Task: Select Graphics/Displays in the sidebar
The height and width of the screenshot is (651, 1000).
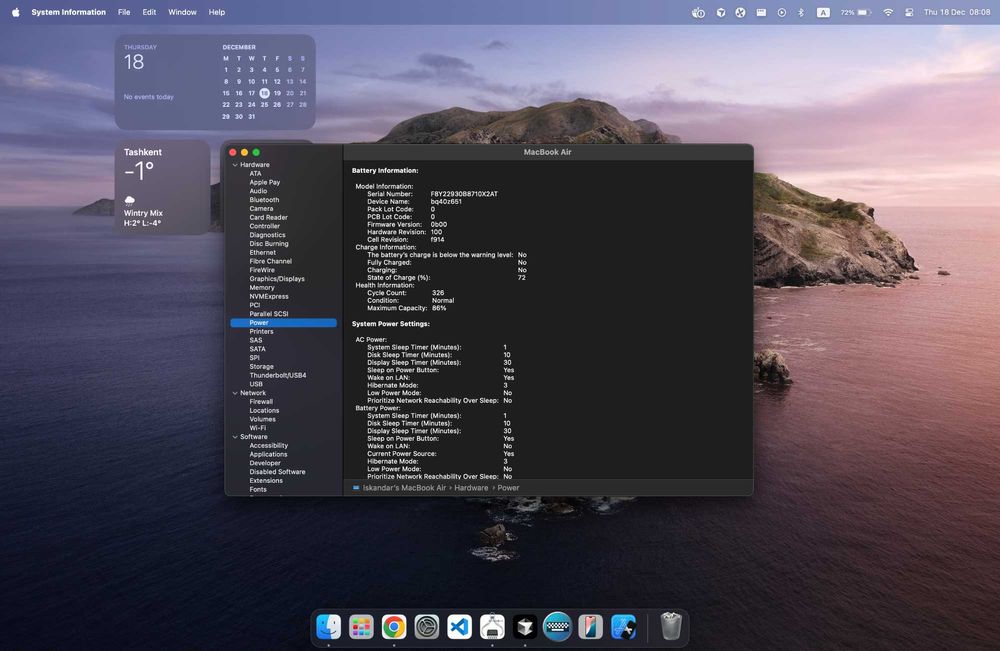Action: [277, 279]
